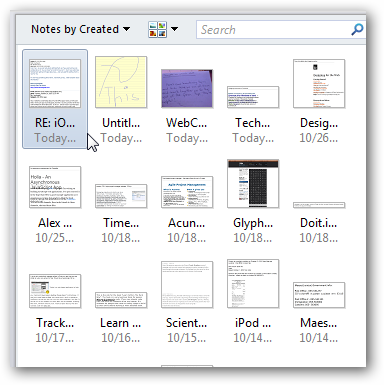
Task: Click the "Alex ..." note title
Action: coord(55,223)
